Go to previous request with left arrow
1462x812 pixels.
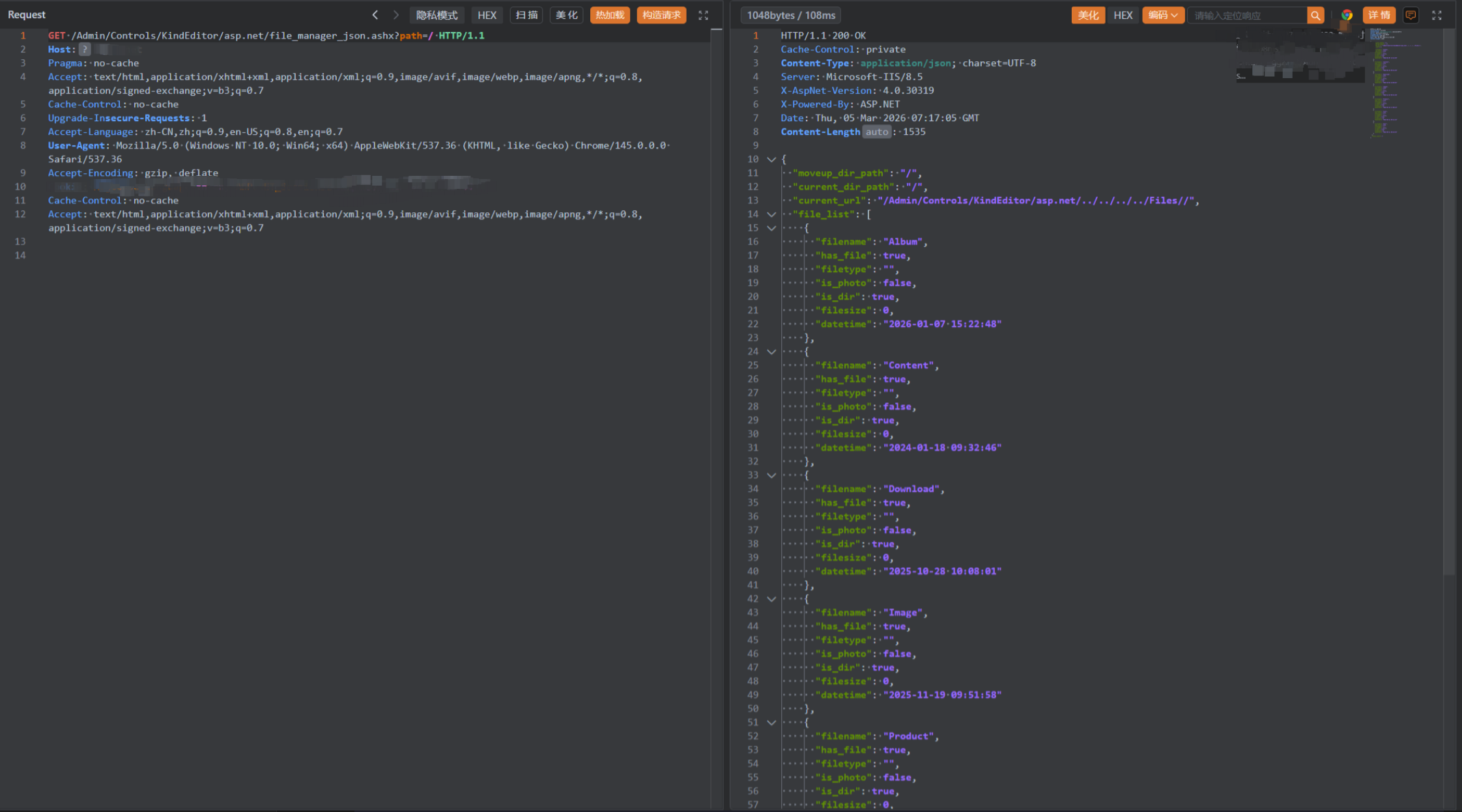coord(375,14)
